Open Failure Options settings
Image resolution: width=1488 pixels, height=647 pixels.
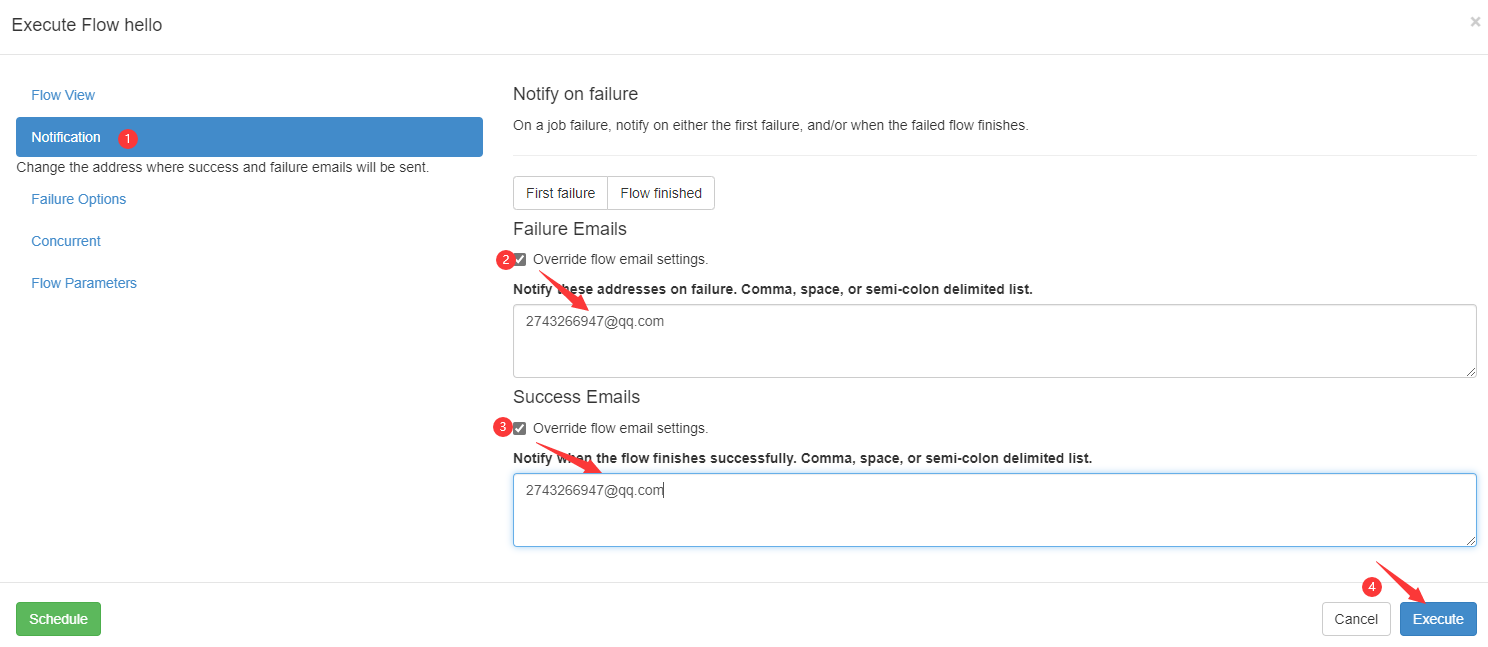79,199
